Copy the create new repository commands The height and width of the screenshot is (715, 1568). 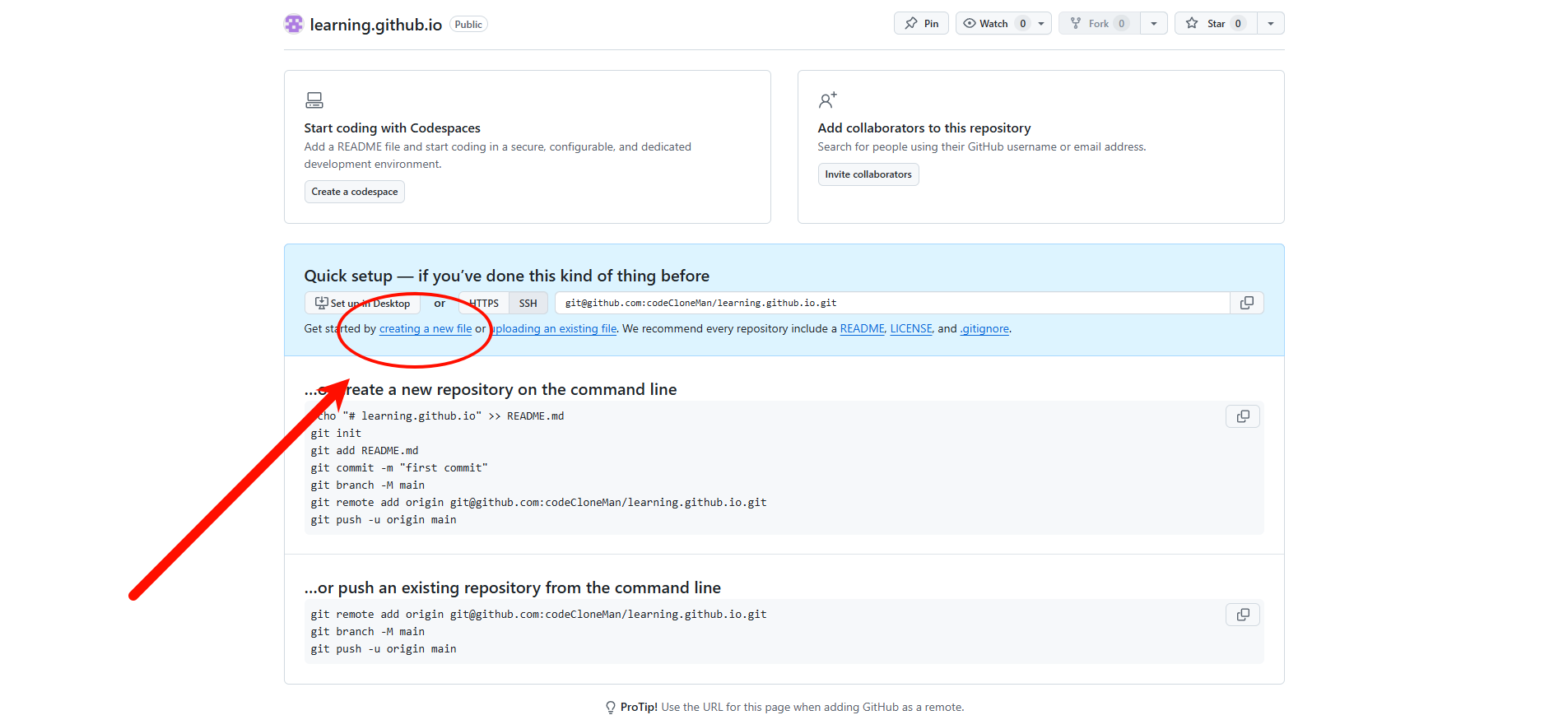tap(1243, 416)
